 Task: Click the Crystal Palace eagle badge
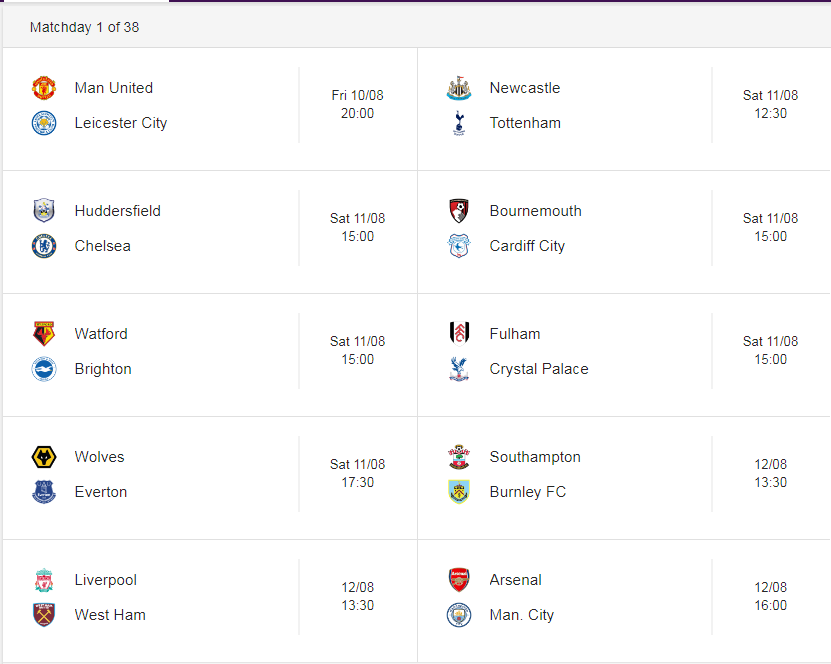(459, 369)
